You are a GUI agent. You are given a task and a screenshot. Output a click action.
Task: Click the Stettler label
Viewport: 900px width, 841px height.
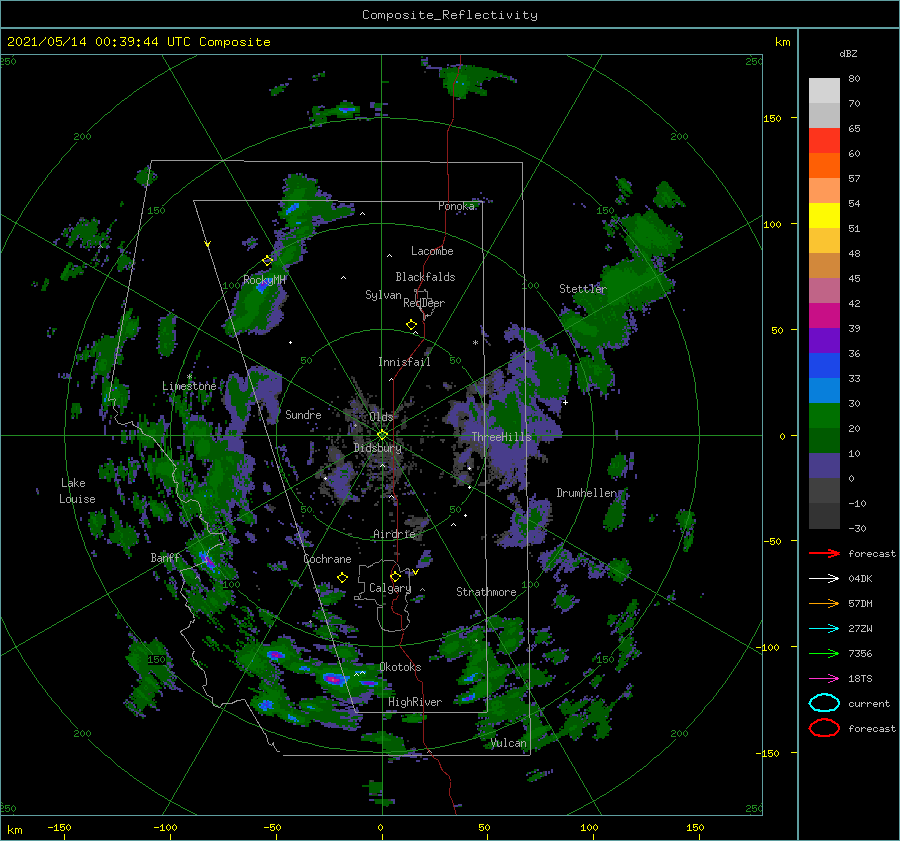(583, 289)
